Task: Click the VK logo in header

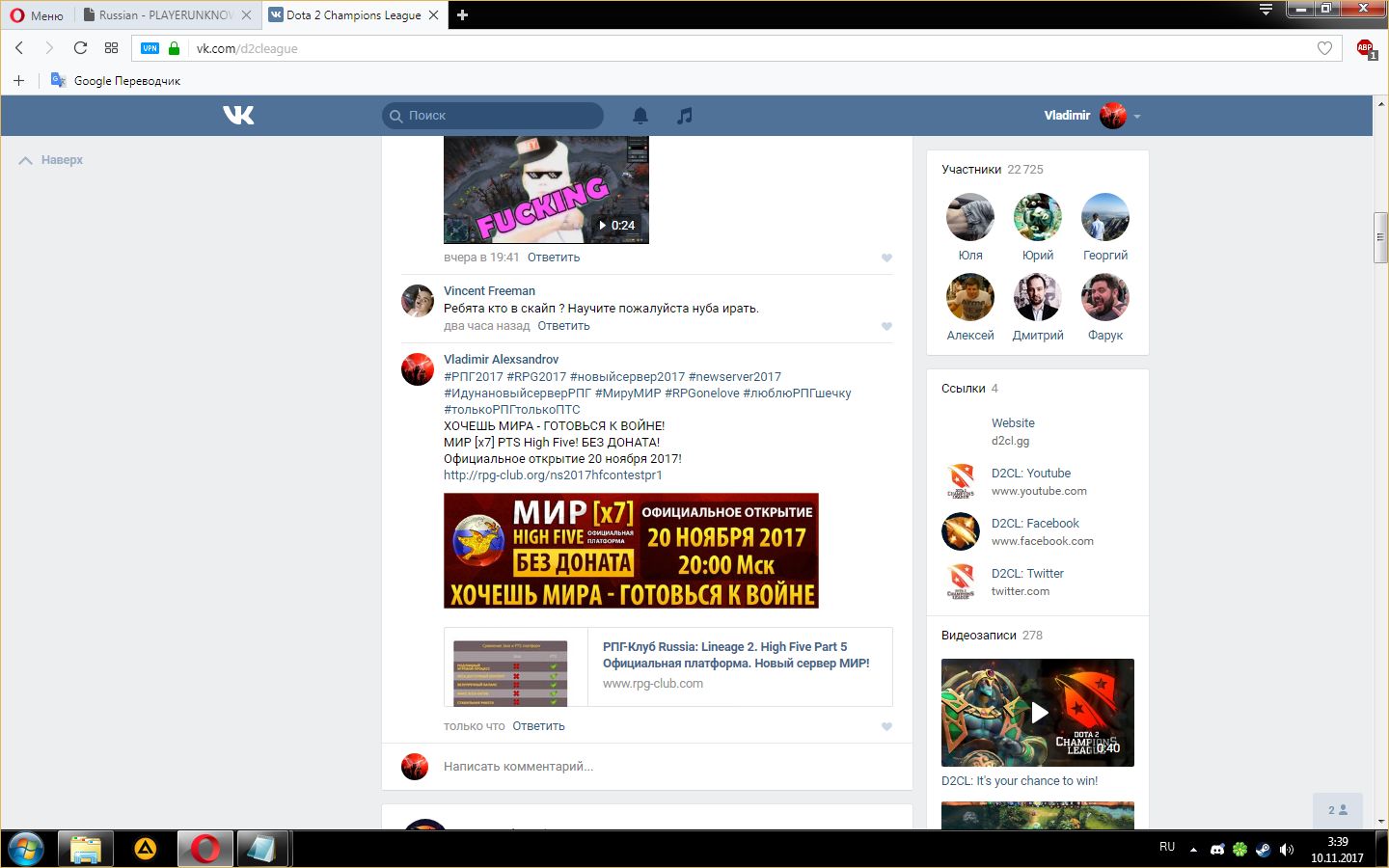Action: point(238,116)
